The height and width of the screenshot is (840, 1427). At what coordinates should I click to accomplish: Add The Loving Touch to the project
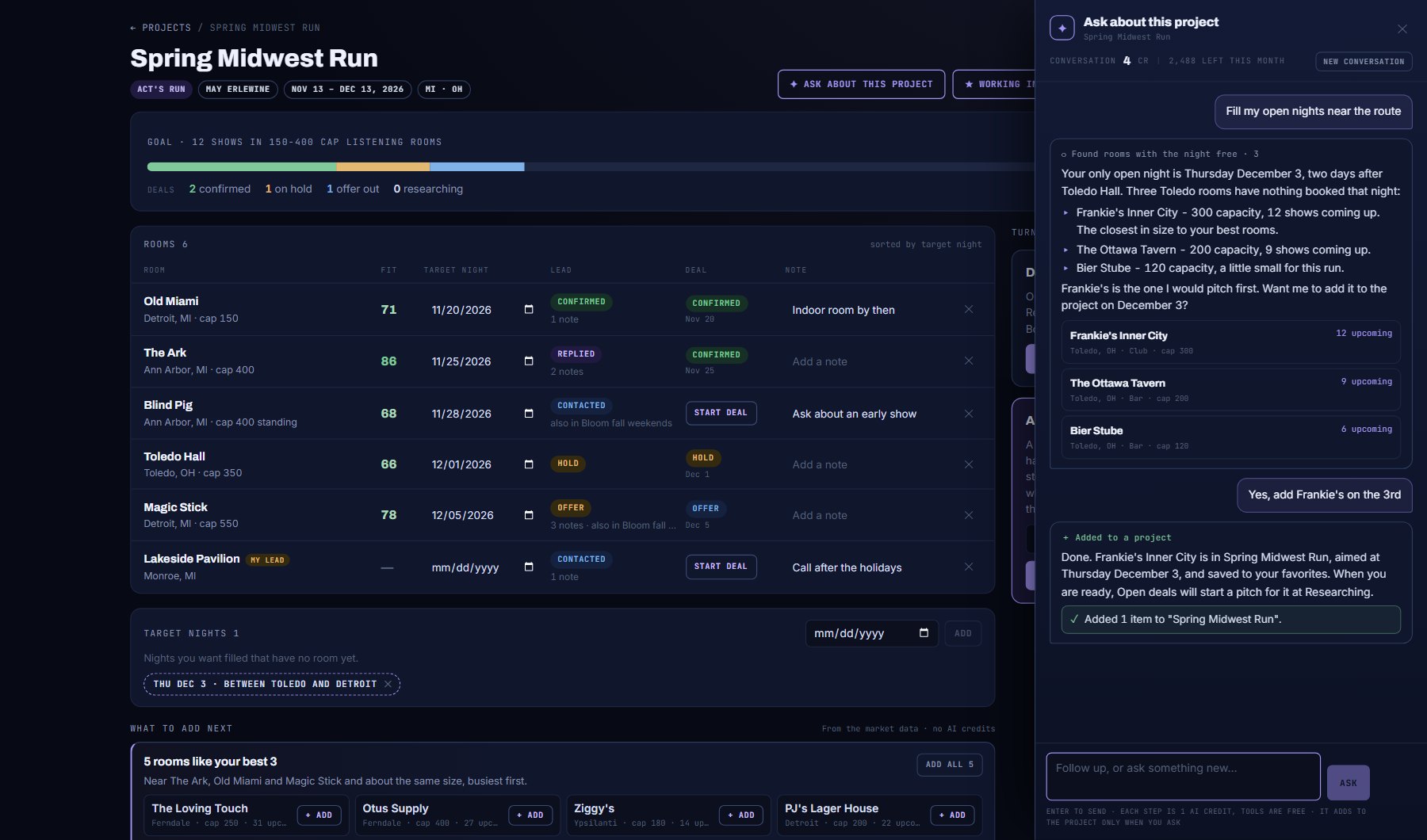tap(319, 815)
